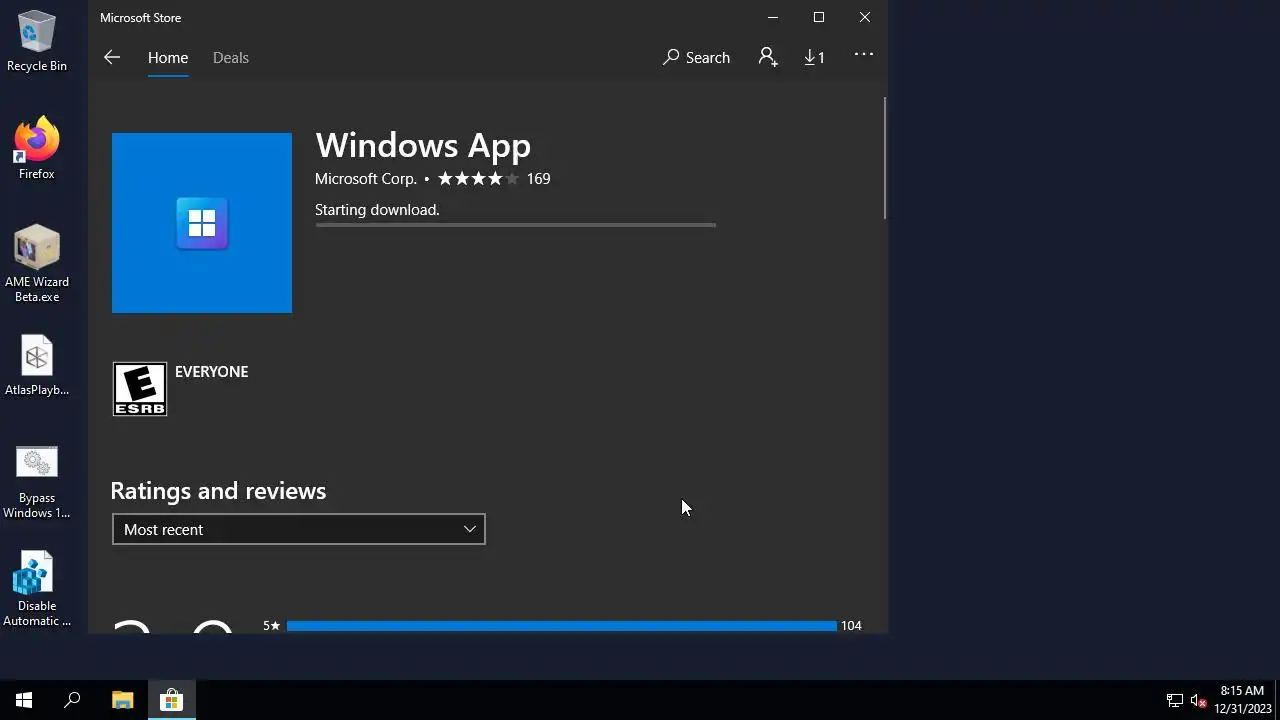This screenshot has width=1280, height=720.
Task: Expand the Most recent sort dropdown
Action: click(x=299, y=529)
